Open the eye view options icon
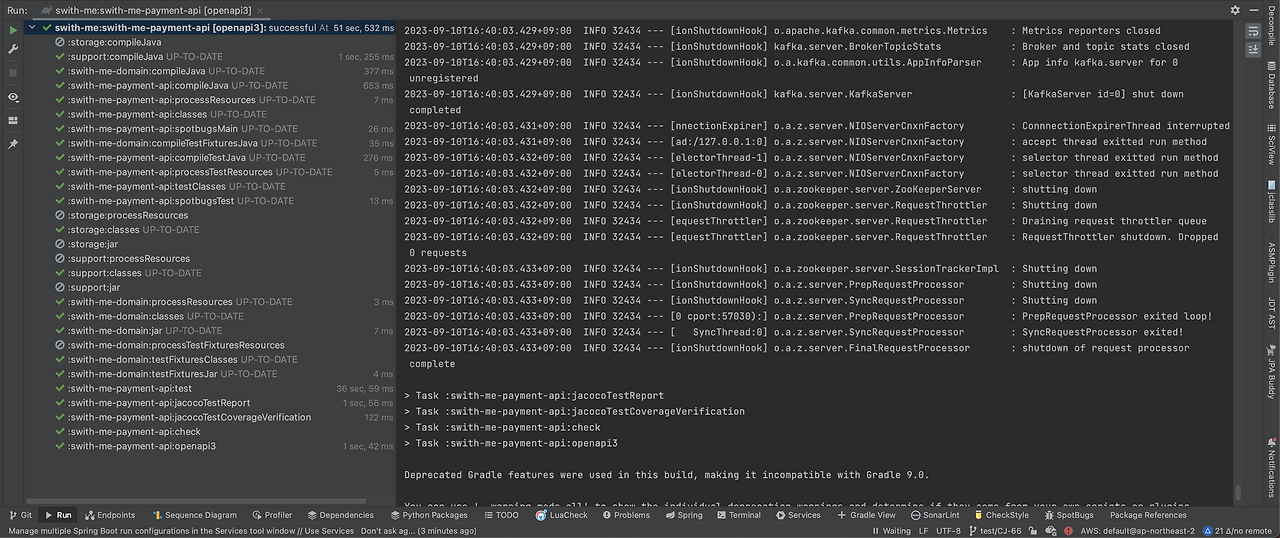The height and width of the screenshot is (538, 1280). (13, 97)
